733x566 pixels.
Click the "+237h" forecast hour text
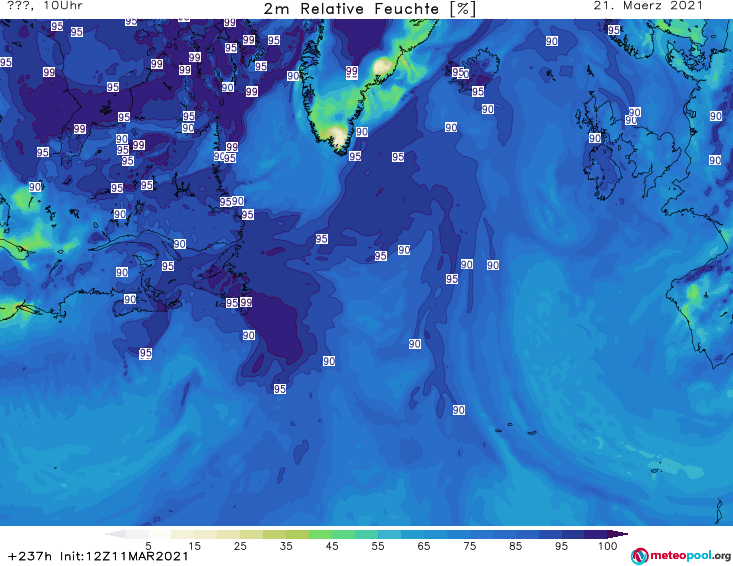click(30, 556)
